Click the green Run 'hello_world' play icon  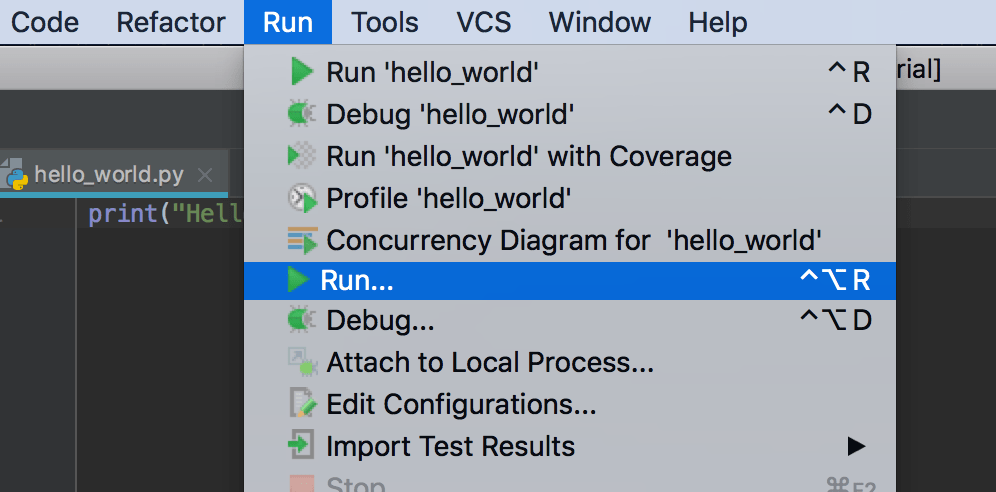[300, 72]
